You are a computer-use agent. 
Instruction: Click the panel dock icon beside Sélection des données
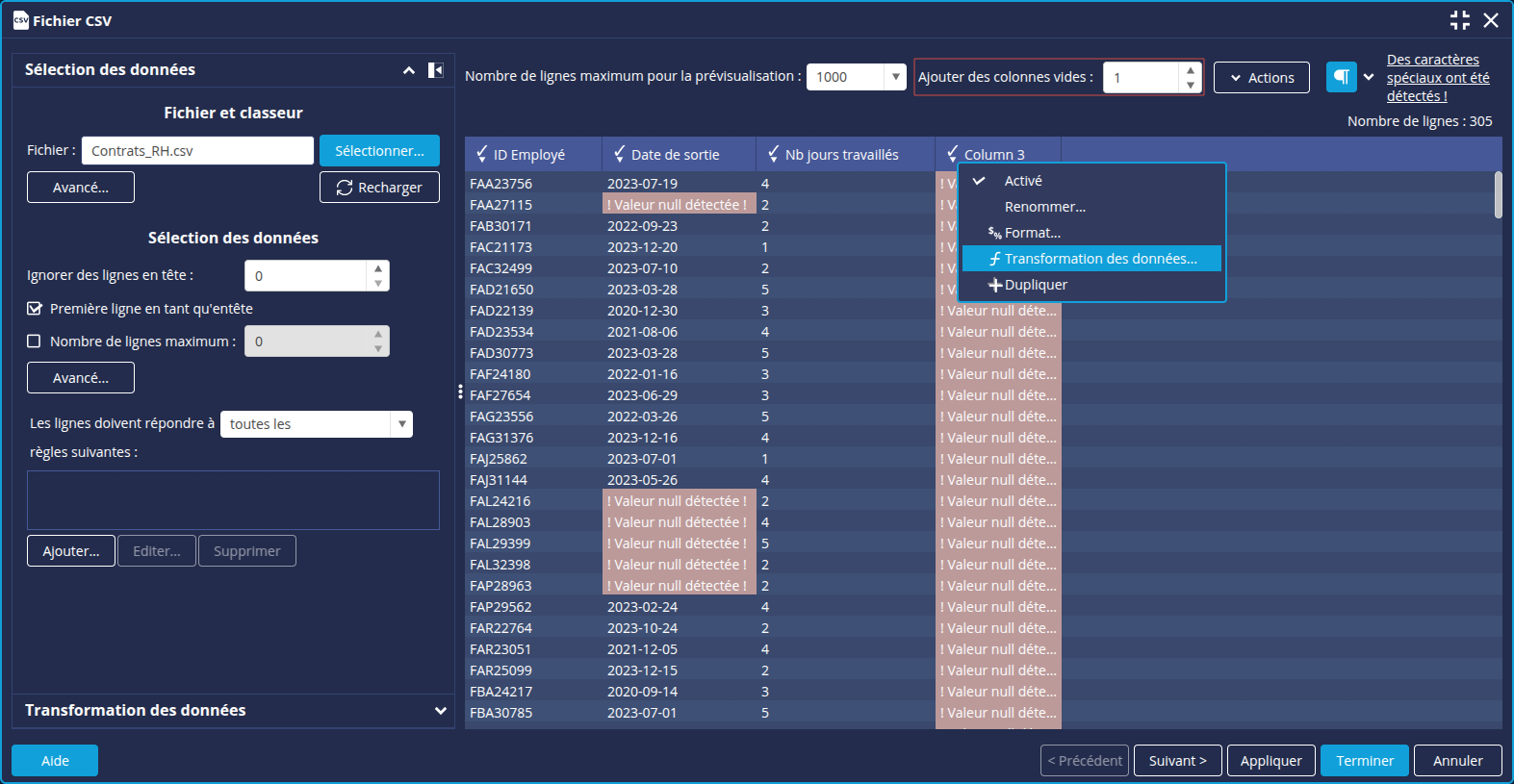[435, 70]
